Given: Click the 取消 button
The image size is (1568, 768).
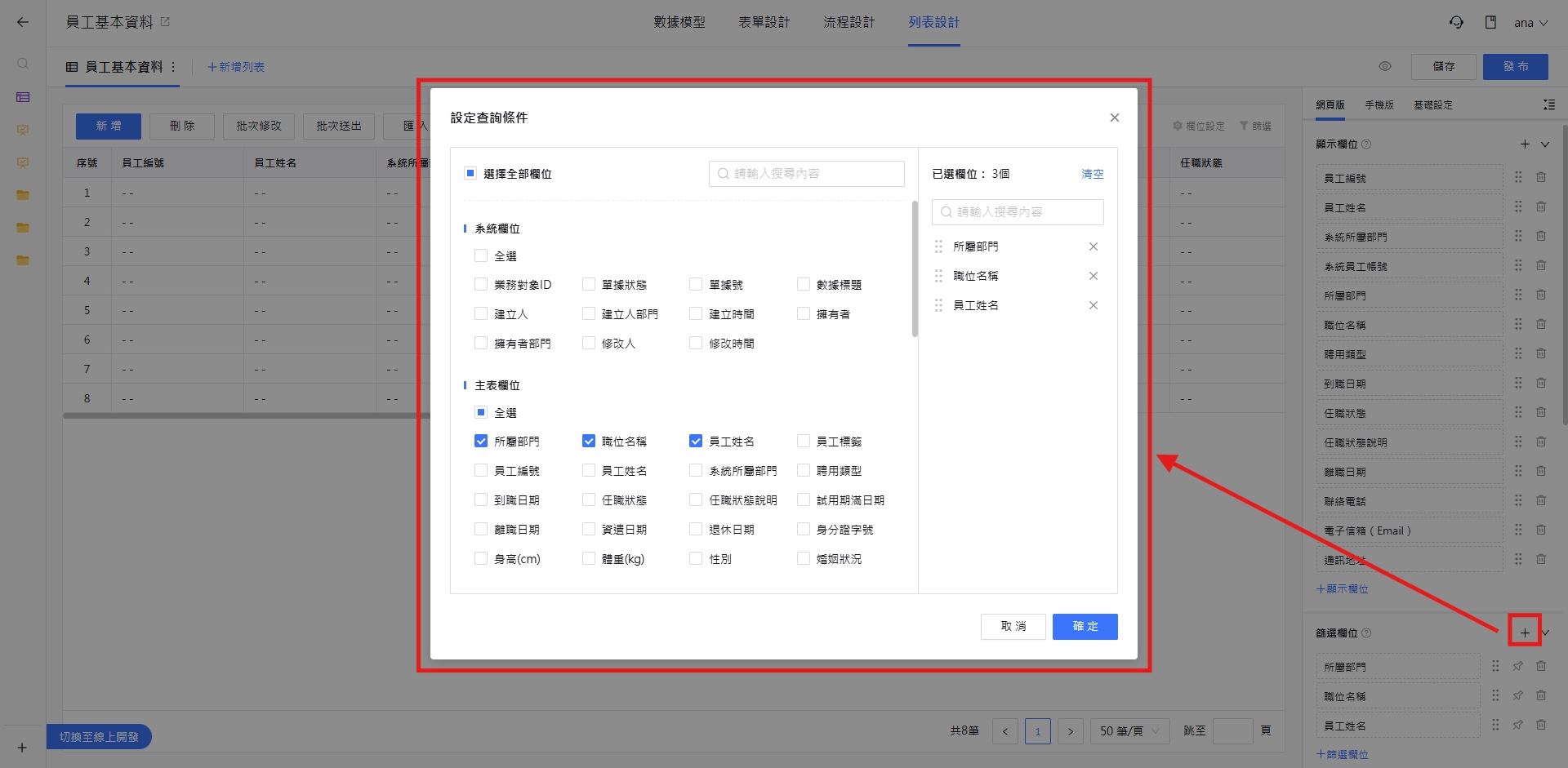Looking at the screenshot, I should point(1013,626).
